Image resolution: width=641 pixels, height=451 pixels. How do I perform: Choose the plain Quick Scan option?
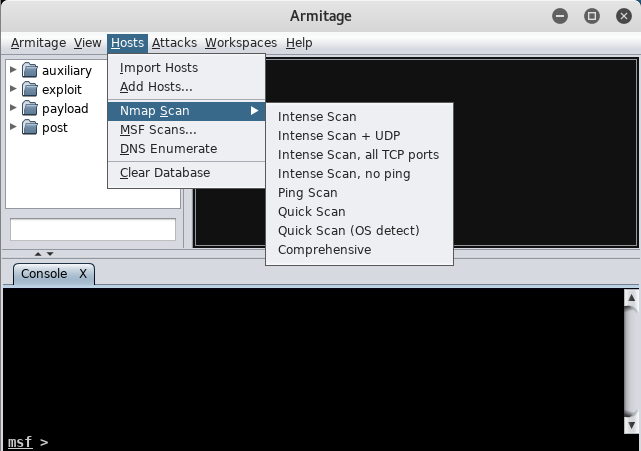(359, 212)
